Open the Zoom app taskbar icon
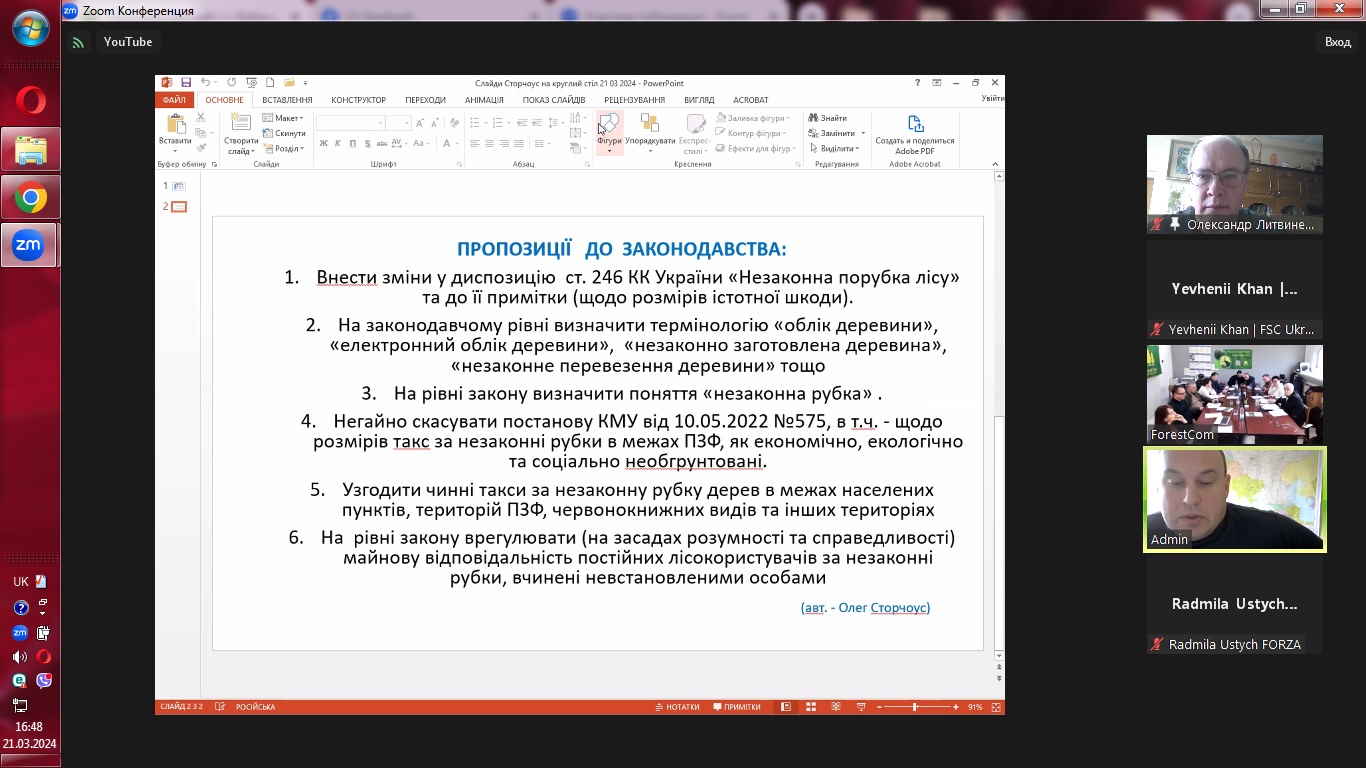The width and height of the screenshot is (1366, 768). click(29, 245)
